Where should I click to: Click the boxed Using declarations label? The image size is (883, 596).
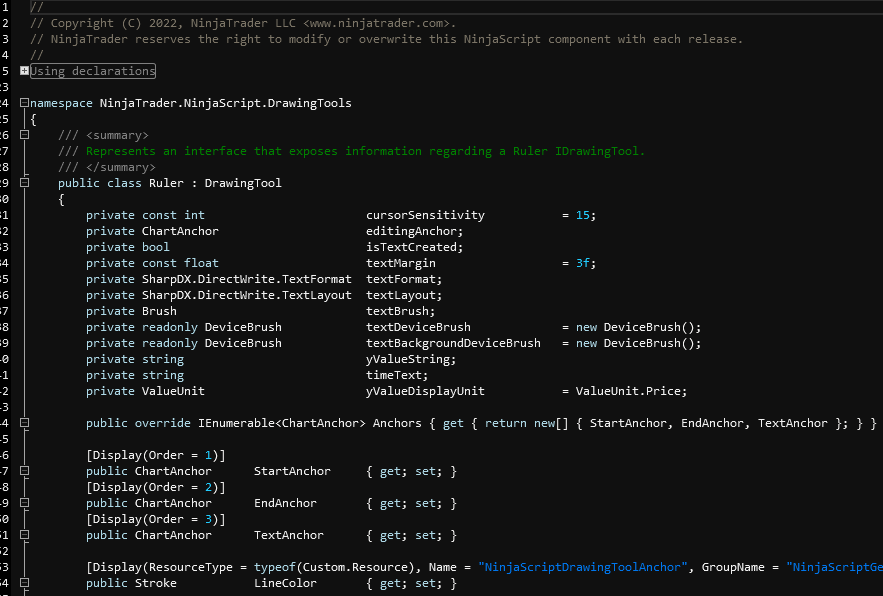point(93,71)
